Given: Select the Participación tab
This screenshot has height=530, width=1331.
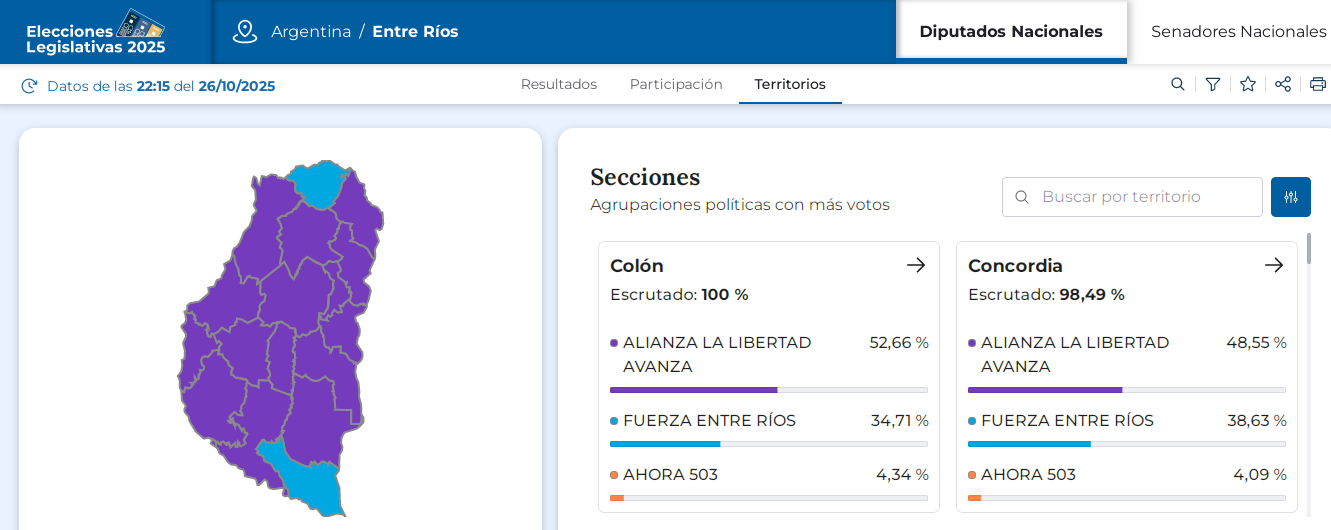Looking at the screenshot, I should pyautogui.click(x=676, y=84).
